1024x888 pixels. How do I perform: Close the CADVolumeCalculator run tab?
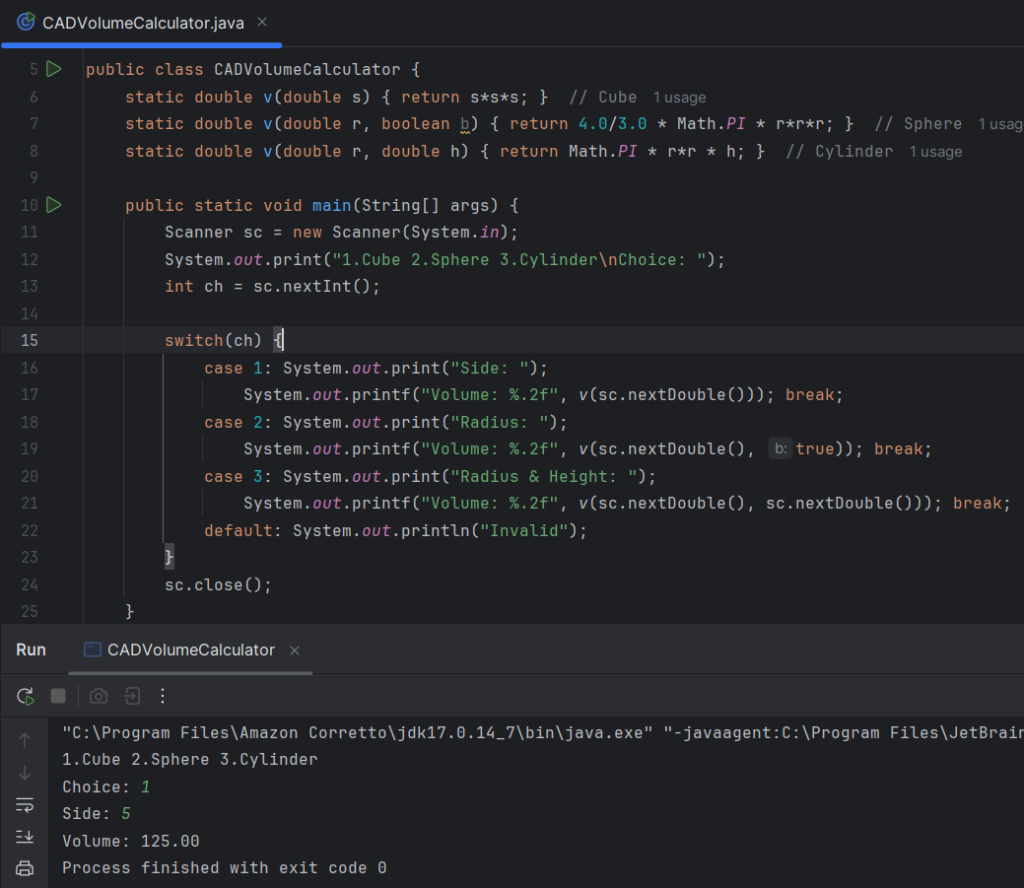click(x=294, y=651)
